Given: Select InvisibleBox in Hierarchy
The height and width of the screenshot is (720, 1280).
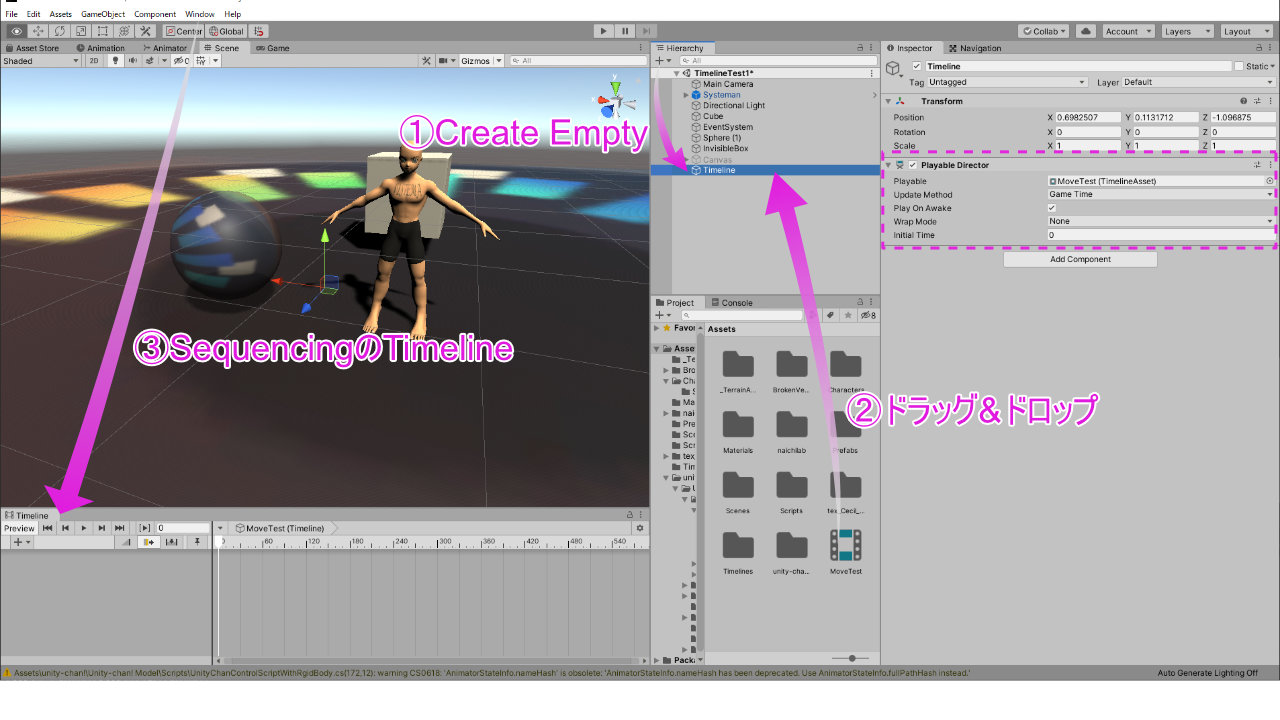Looking at the screenshot, I should point(725,148).
